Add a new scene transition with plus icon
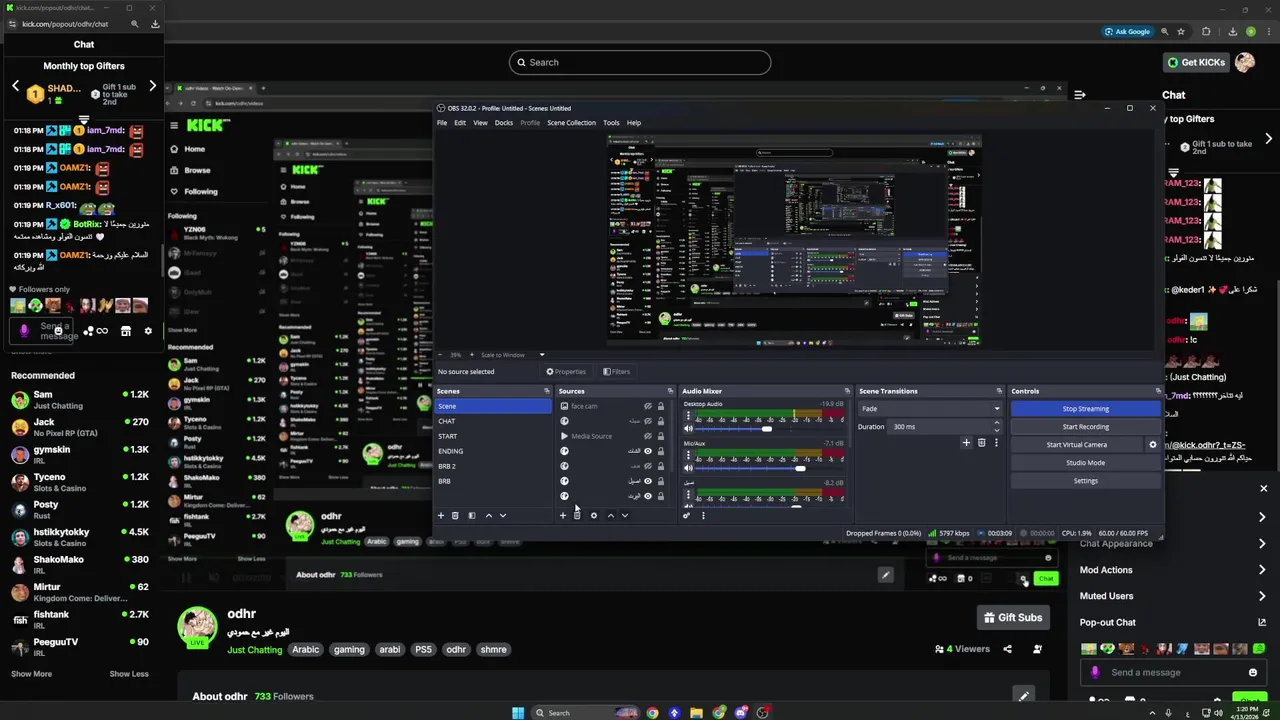Screen dimensions: 1280x720 pyautogui.click(x=966, y=443)
